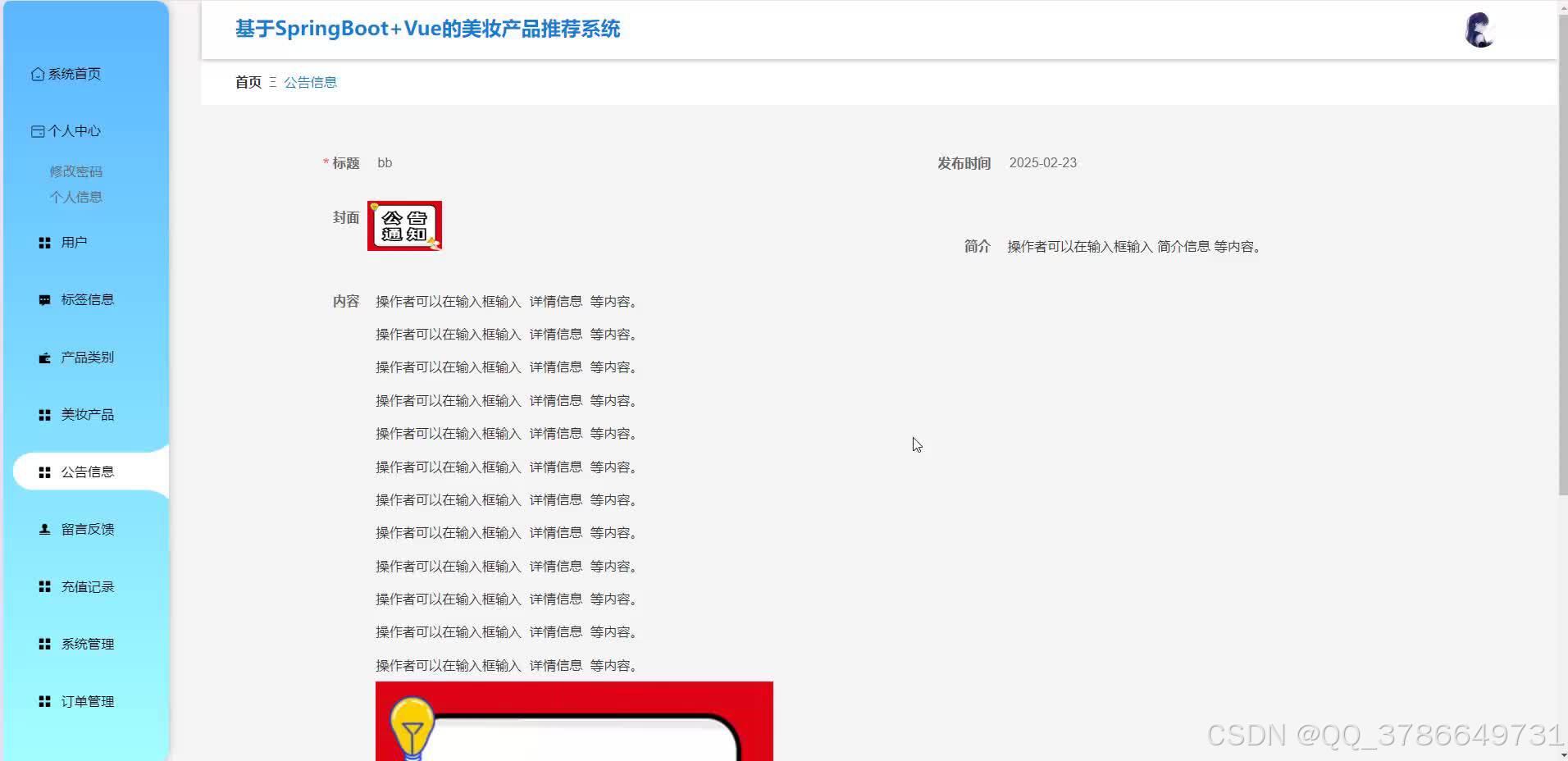Open the 公告信息 breadcrumb link

(310, 82)
